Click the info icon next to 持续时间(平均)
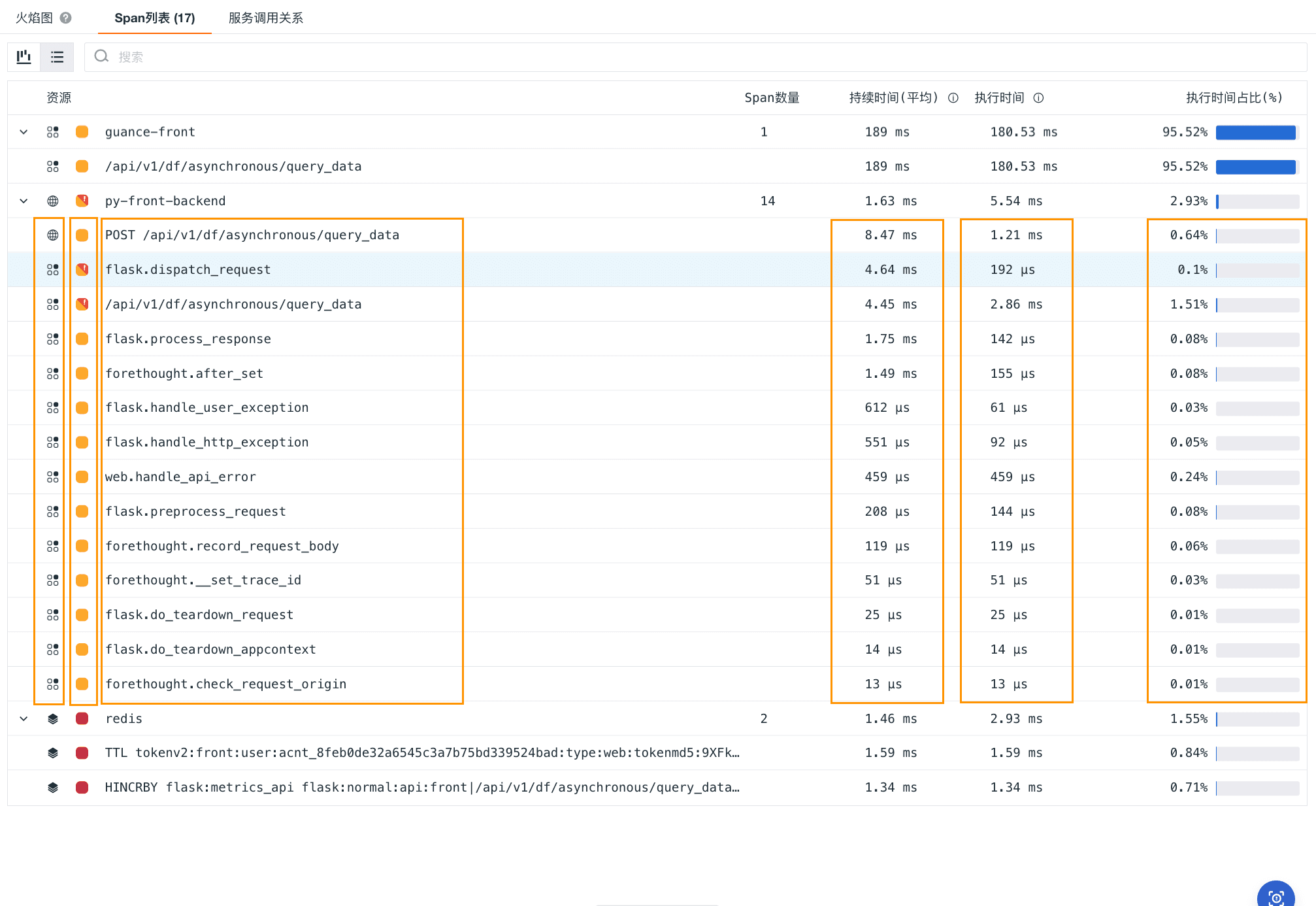This screenshot has height=906, width=1316. point(953,98)
